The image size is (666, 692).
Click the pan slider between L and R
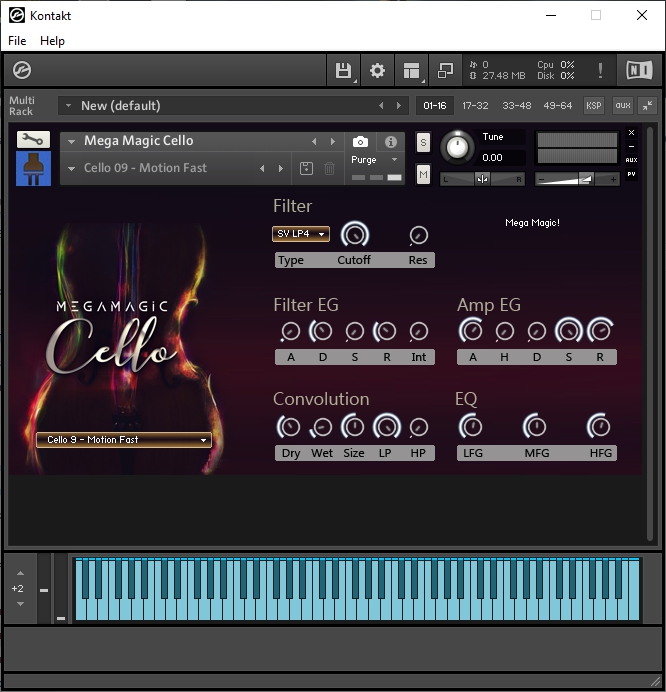pos(483,179)
